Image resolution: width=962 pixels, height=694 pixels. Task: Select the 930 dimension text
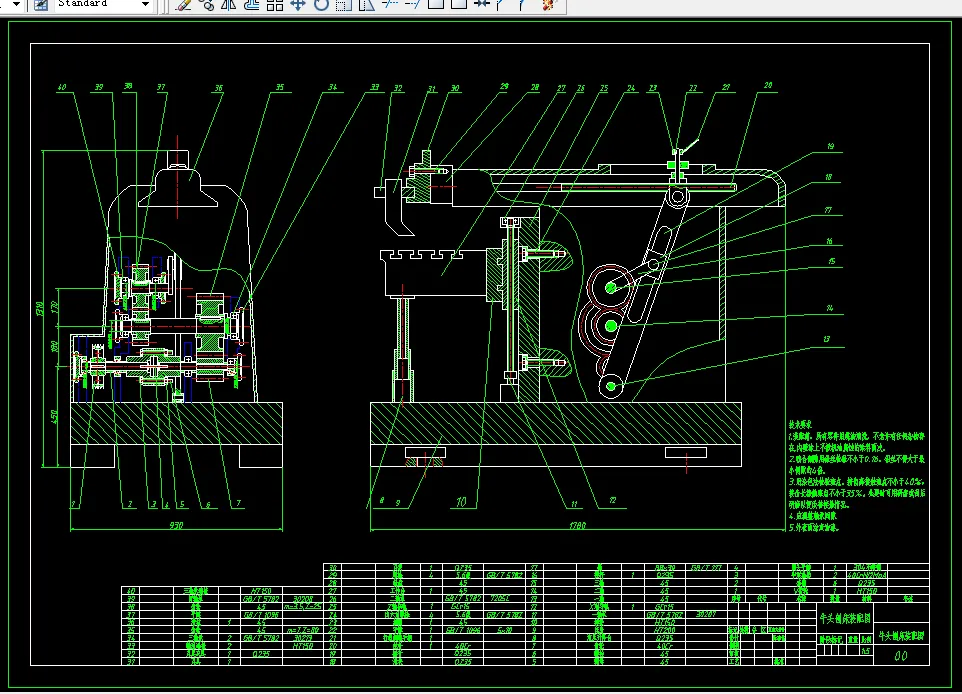[176, 524]
